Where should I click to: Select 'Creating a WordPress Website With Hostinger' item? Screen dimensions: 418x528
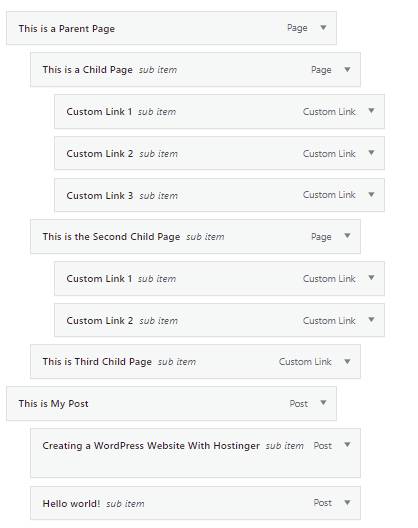(x=195, y=453)
